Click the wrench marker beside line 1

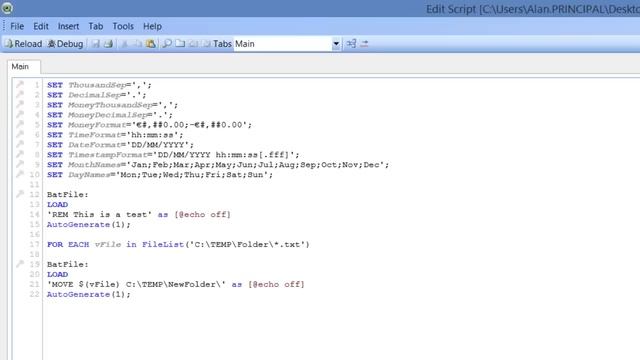tap(20, 84)
